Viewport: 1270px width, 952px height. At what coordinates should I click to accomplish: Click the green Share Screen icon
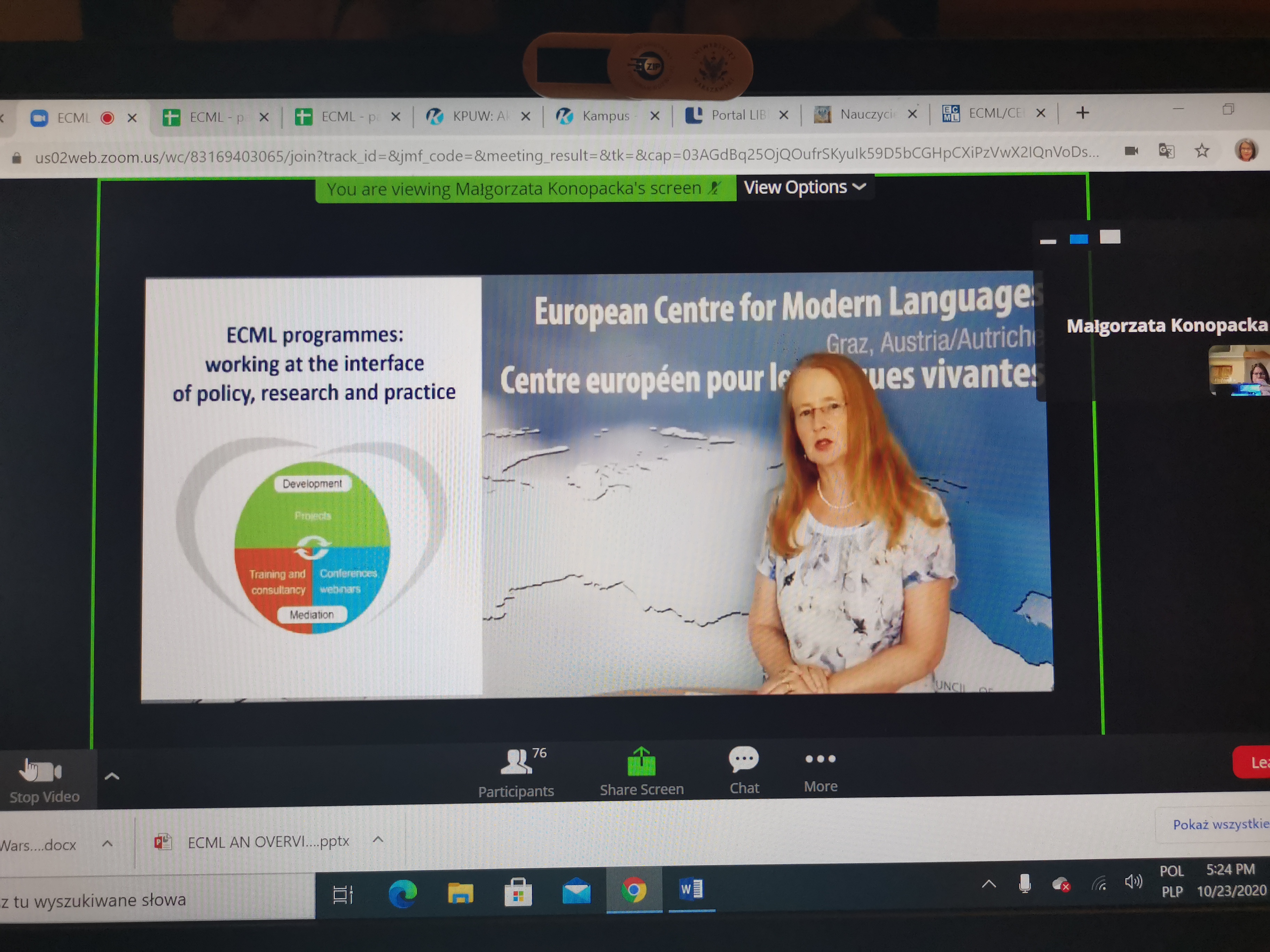pos(641,761)
